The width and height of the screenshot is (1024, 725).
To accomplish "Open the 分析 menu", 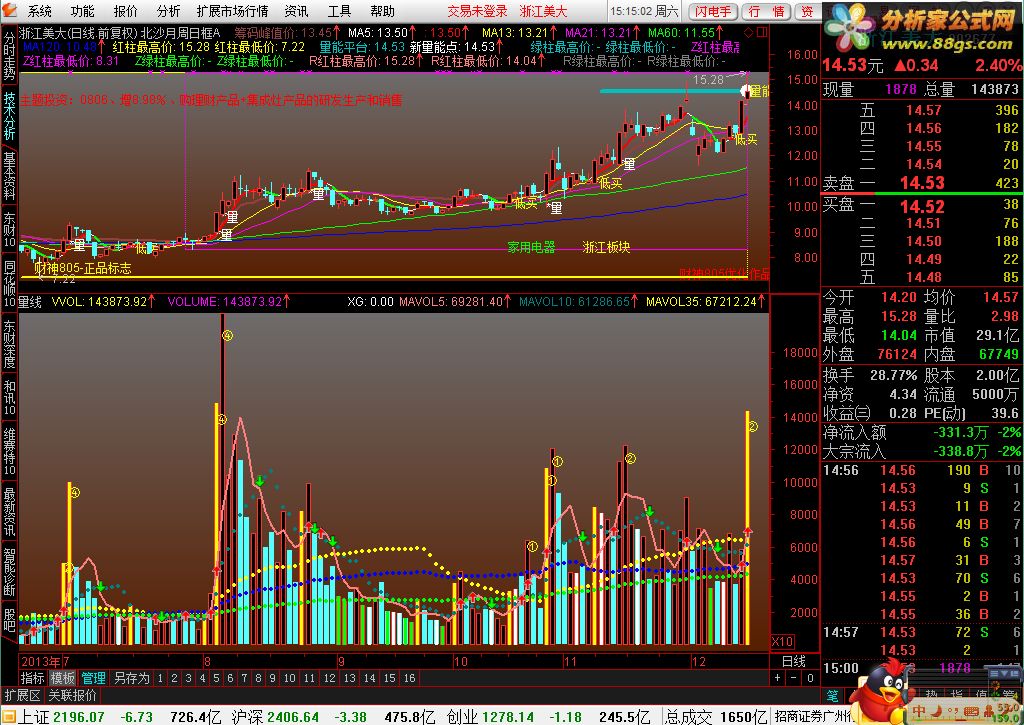I will [x=168, y=11].
